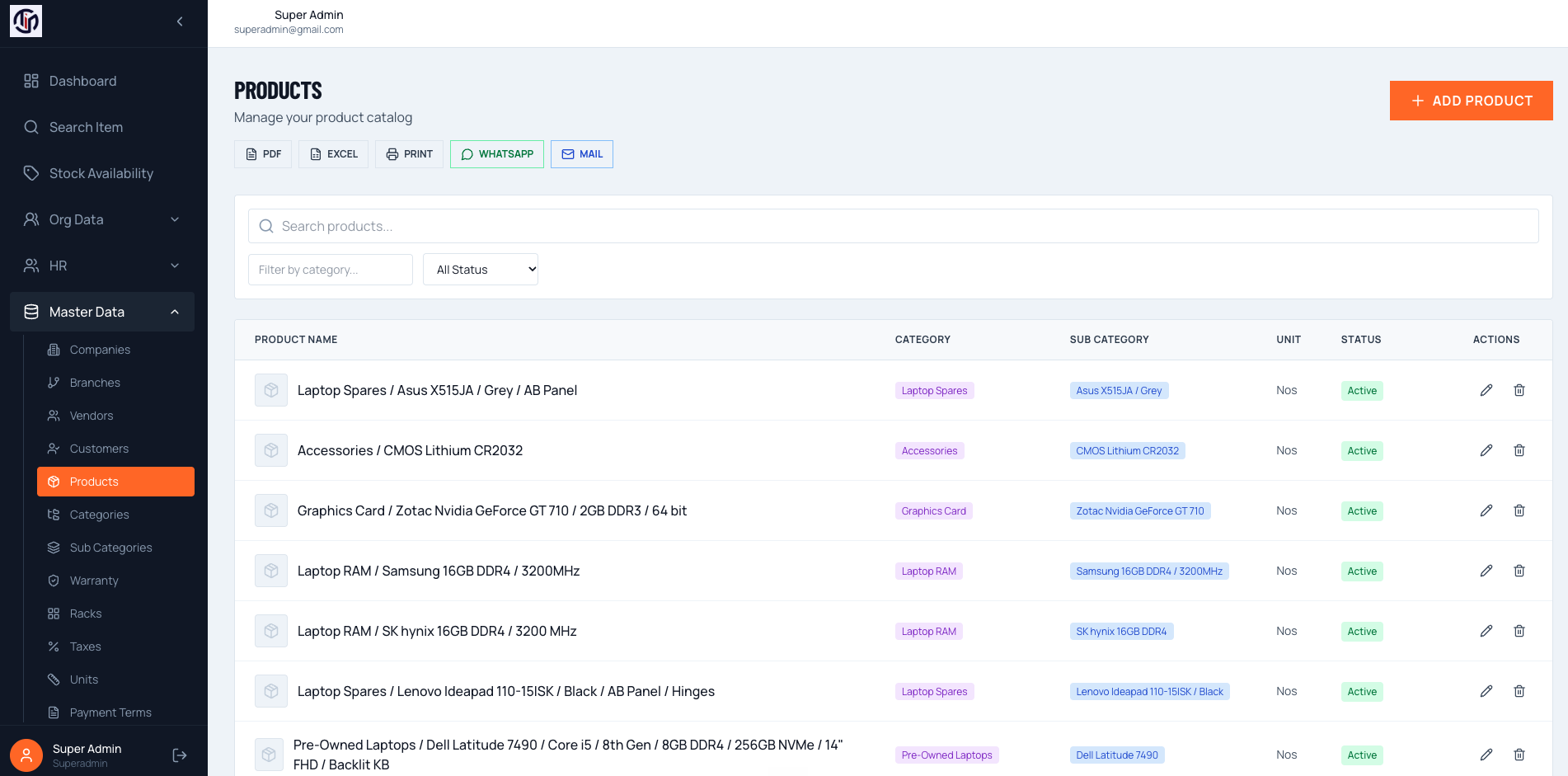Click the Samsung 16GB DDR4 / 3200MHz sub-category tag
The image size is (1568, 776).
(1149, 571)
